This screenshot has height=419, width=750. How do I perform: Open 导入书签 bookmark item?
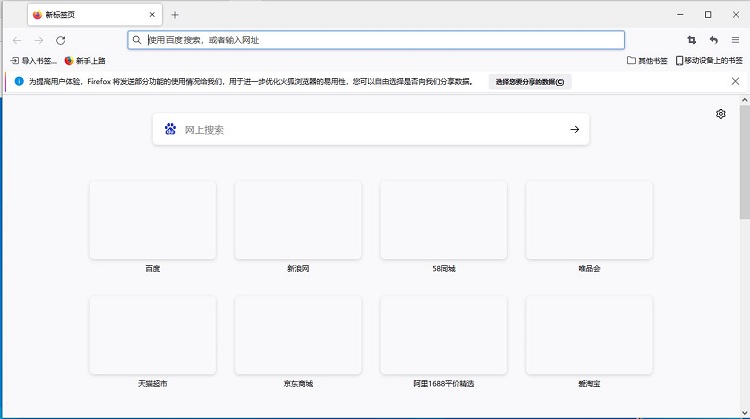[x=33, y=61]
